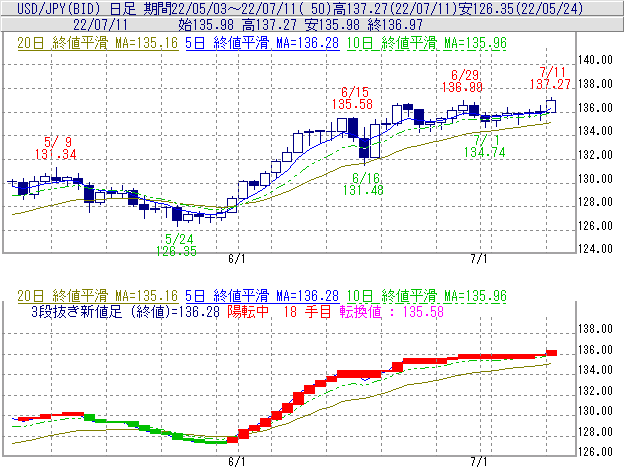Click the 5/24 126.35 low label
The width and height of the screenshot is (624, 475).
[176, 245]
